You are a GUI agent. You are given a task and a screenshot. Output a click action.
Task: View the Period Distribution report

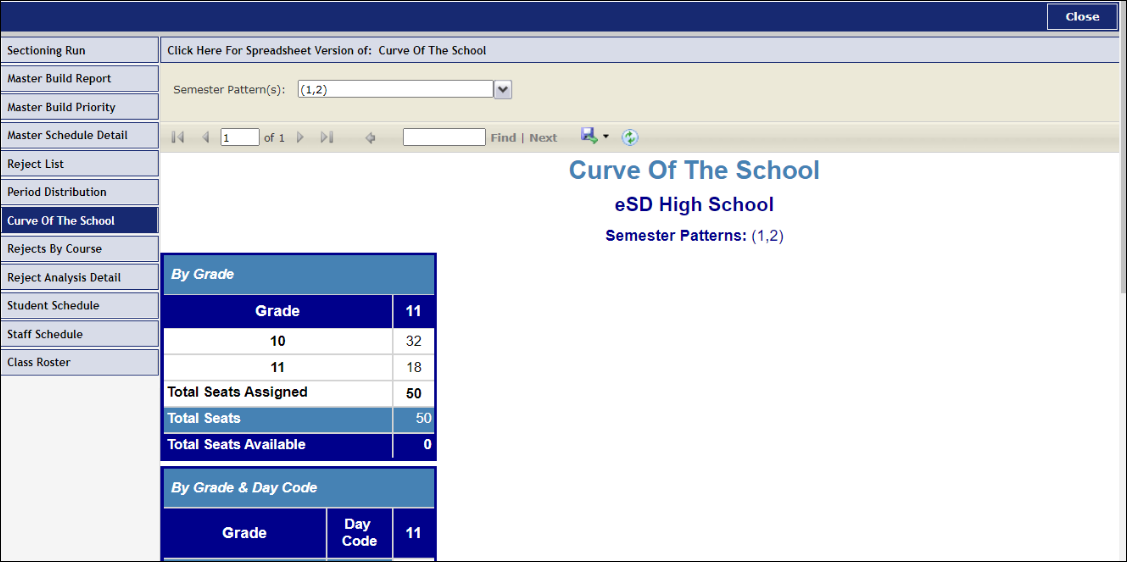[80, 192]
